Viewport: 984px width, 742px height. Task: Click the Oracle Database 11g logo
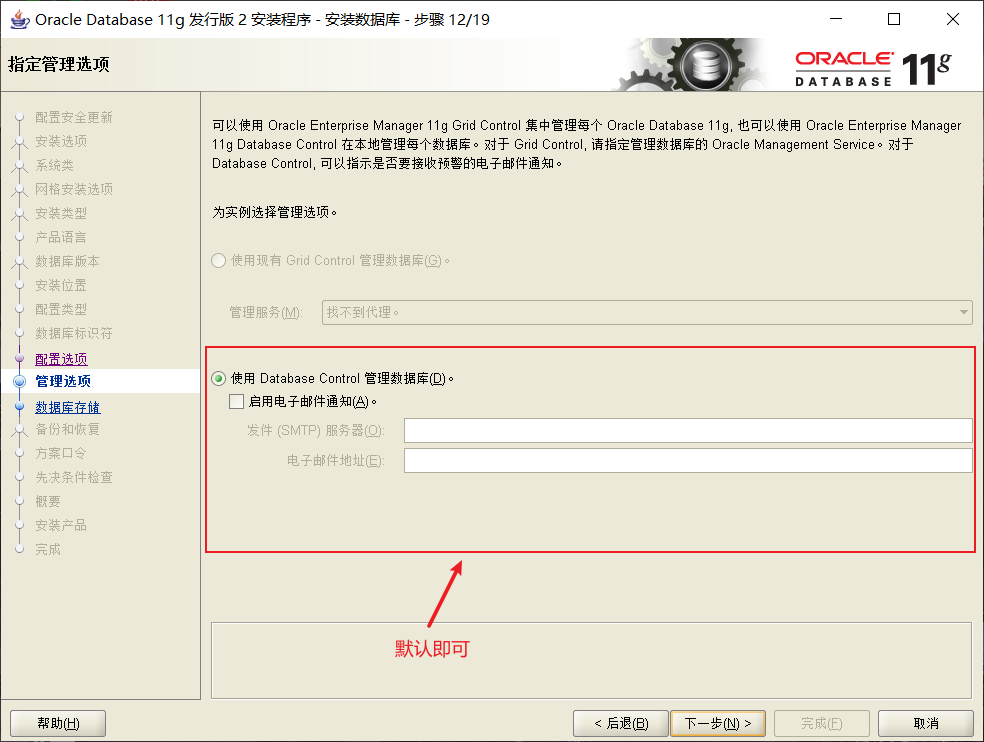tap(874, 68)
